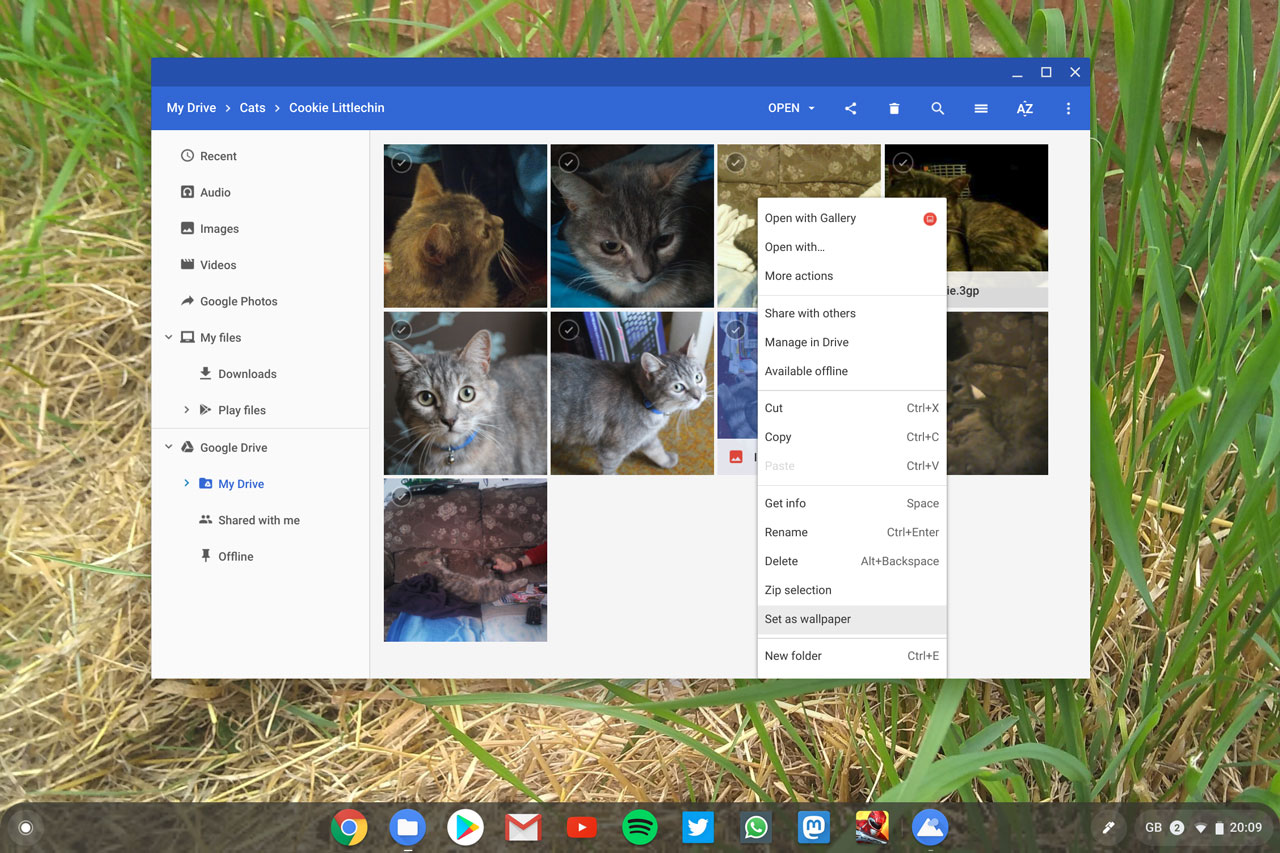Image resolution: width=1280 pixels, height=853 pixels.
Task: Collapse the Google Drive section
Action: pos(169,447)
